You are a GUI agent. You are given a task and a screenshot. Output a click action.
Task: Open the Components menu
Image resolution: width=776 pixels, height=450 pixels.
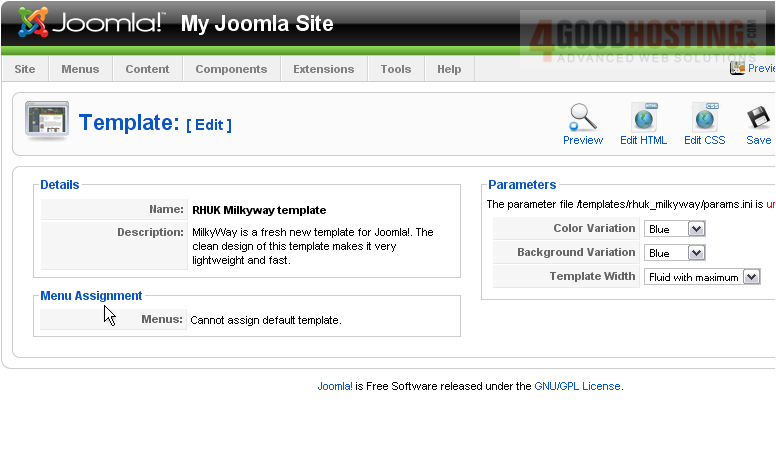pos(231,69)
